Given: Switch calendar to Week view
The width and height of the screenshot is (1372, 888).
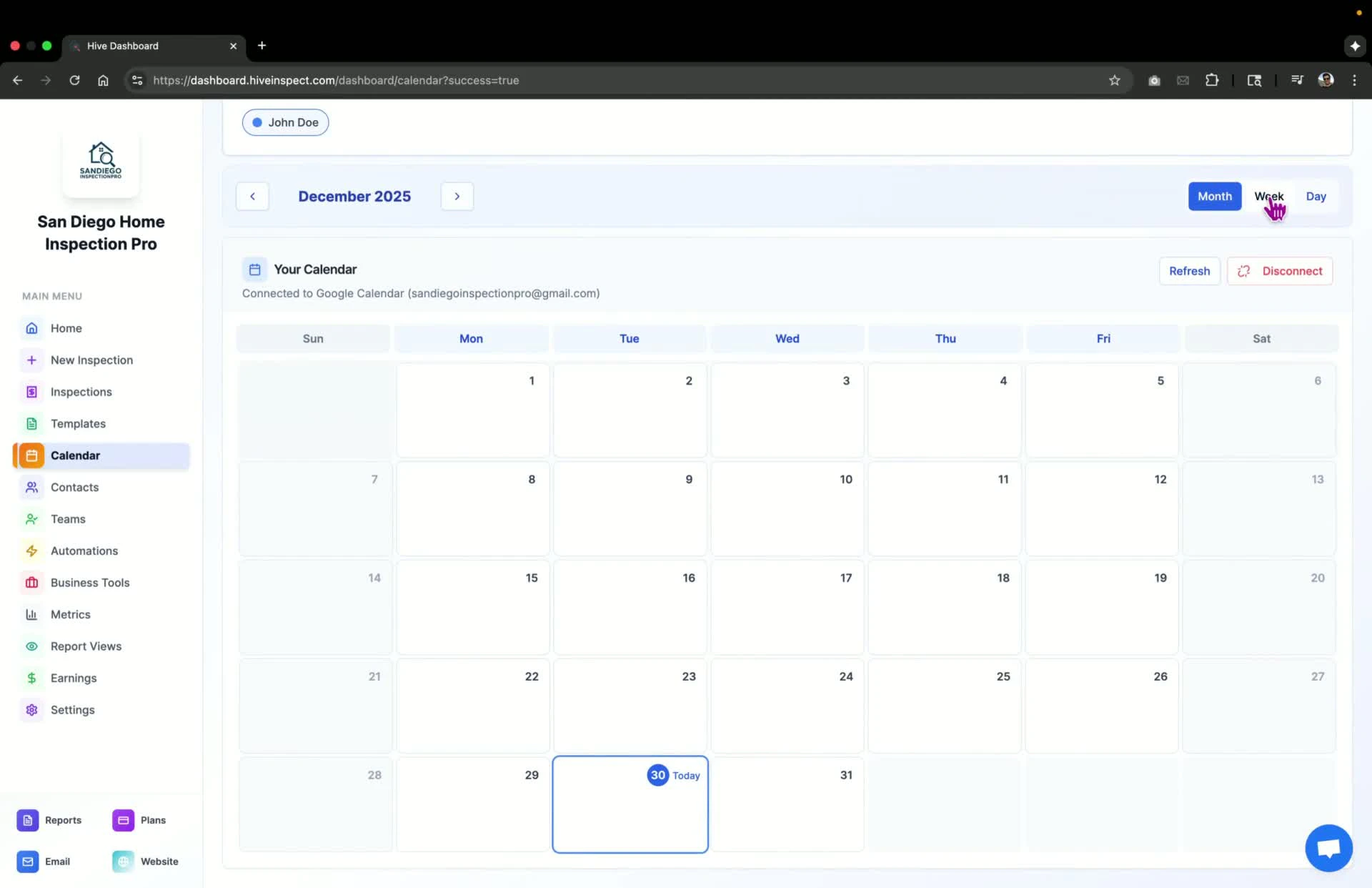Looking at the screenshot, I should click(1269, 196).
